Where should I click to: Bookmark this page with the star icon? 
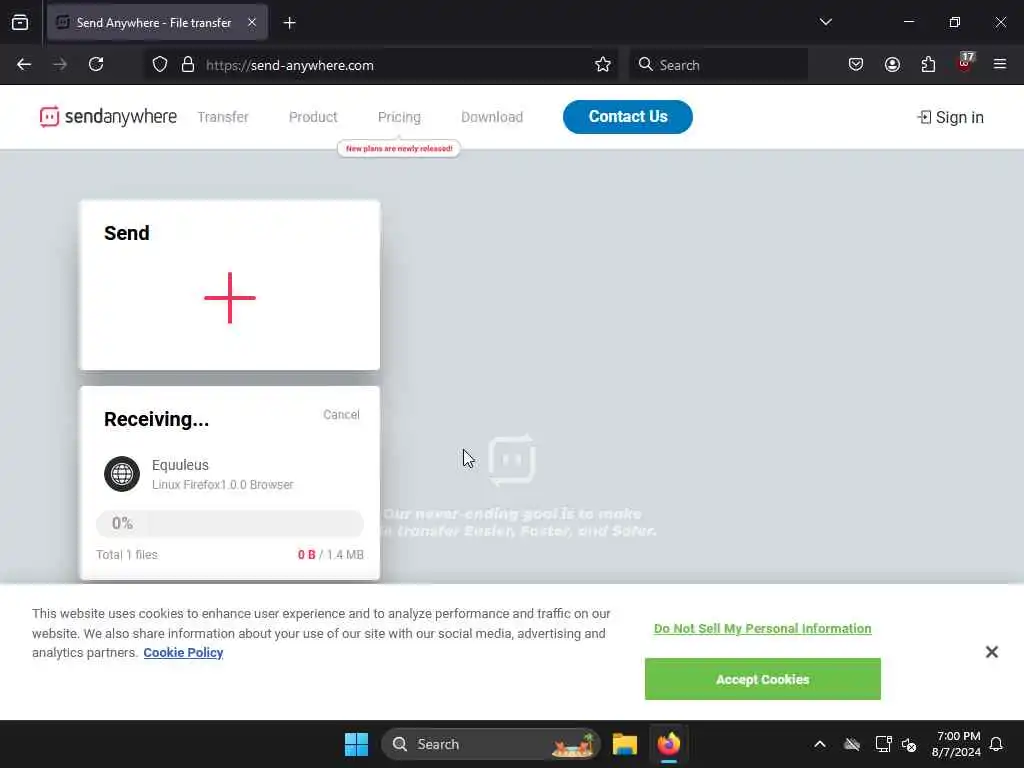pos(603,65)
